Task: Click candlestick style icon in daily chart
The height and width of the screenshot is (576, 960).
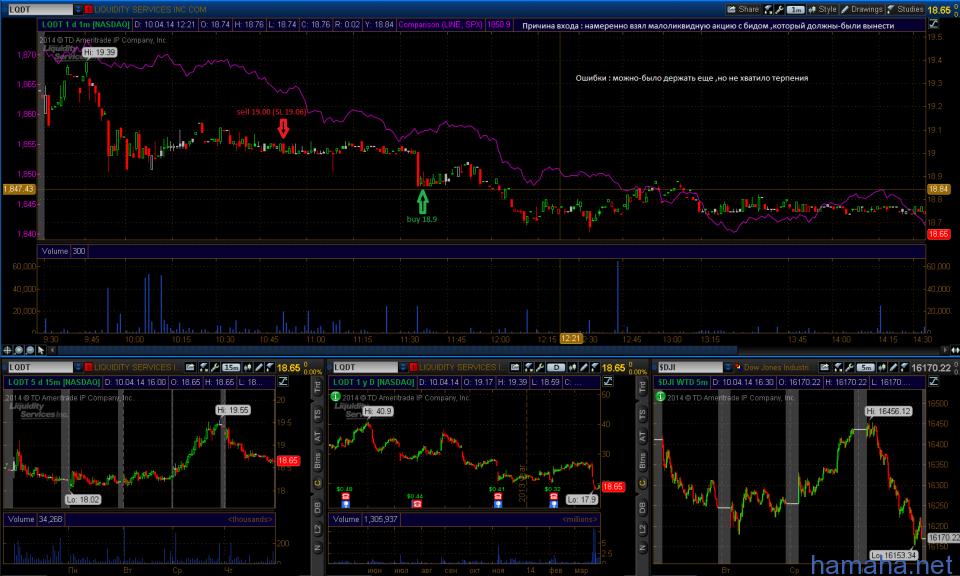Action: [x=572, y=367]
